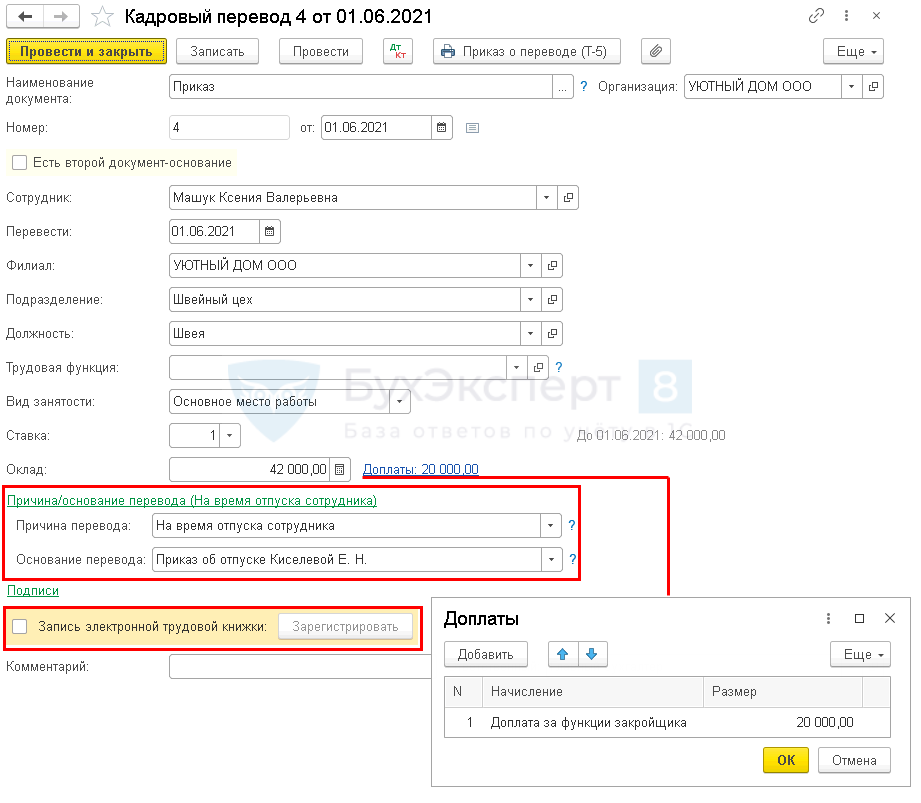Tick 'Запись электронной трудовой книжки' checkbox

[x=20, y=626]
